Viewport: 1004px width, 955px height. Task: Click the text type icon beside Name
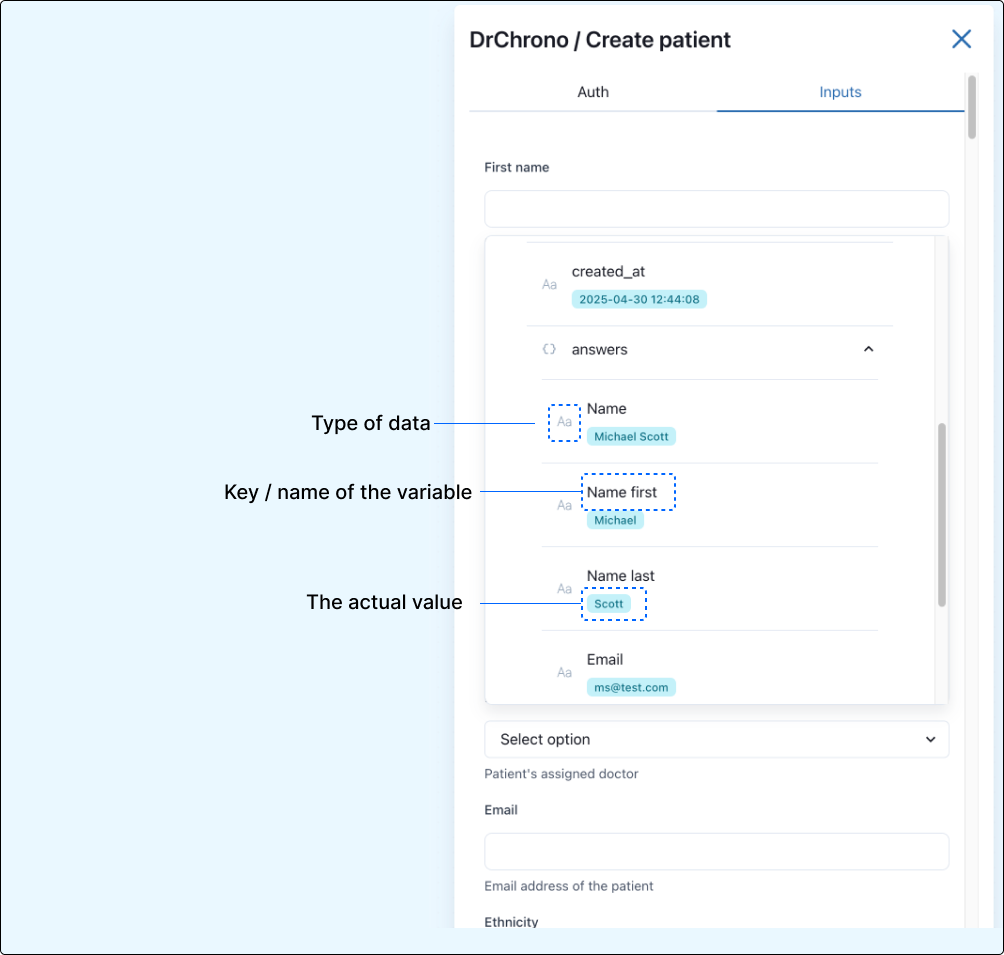(564, 422)
